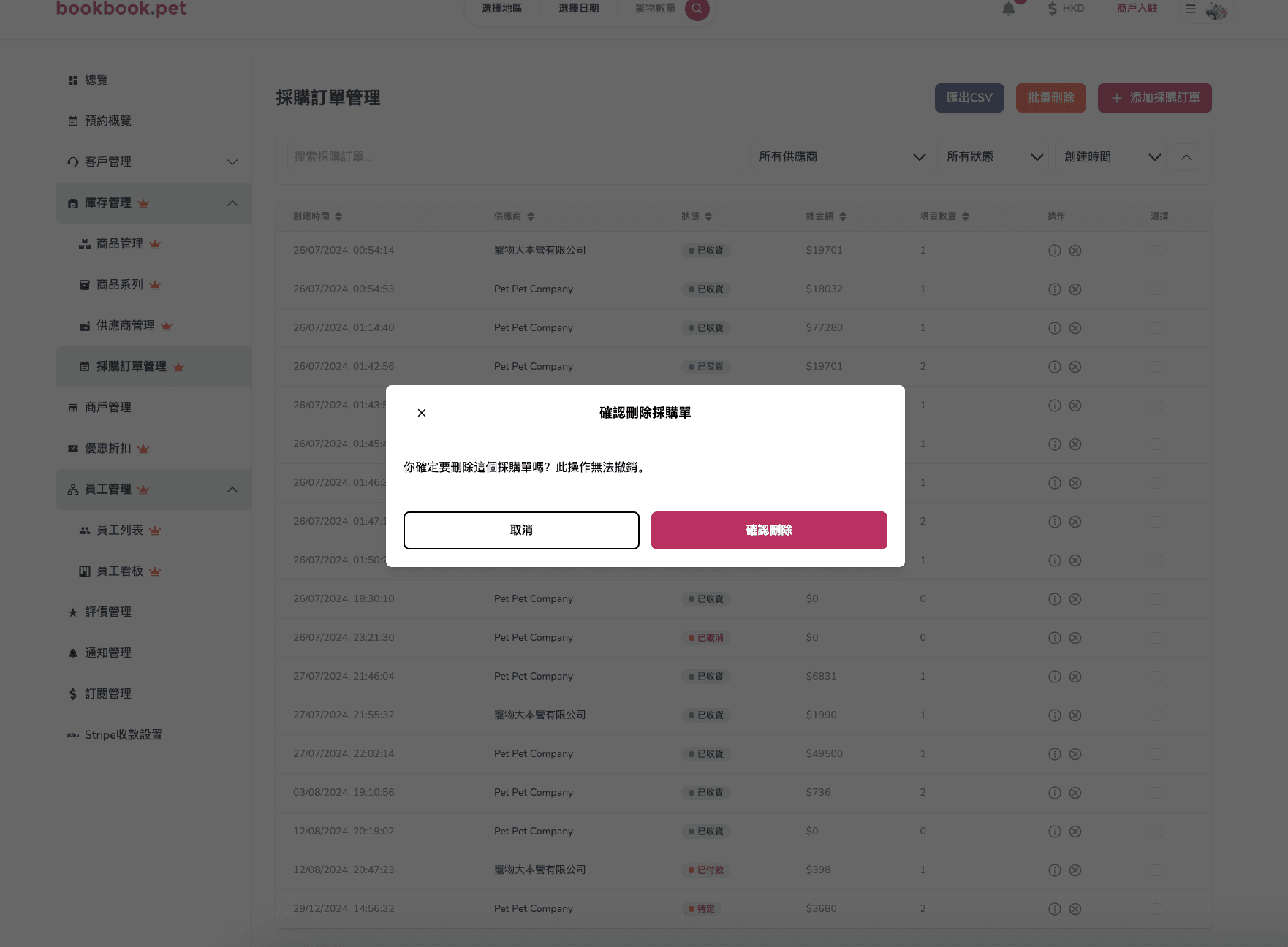This screenshot has width=1288, height=947.
Task: Toggle sort direction arrow button
Action: 1186,157
